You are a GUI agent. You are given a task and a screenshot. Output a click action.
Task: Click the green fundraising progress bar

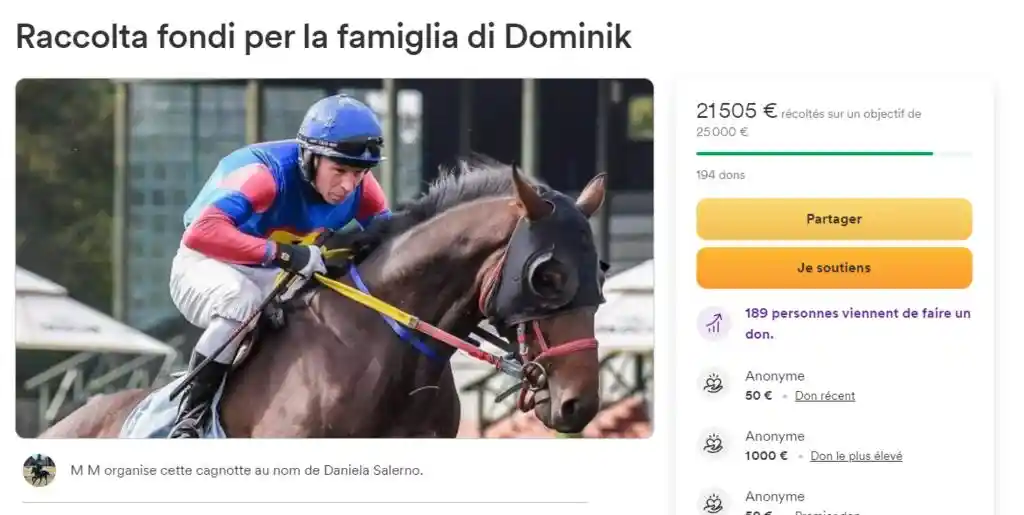(834, 153)
